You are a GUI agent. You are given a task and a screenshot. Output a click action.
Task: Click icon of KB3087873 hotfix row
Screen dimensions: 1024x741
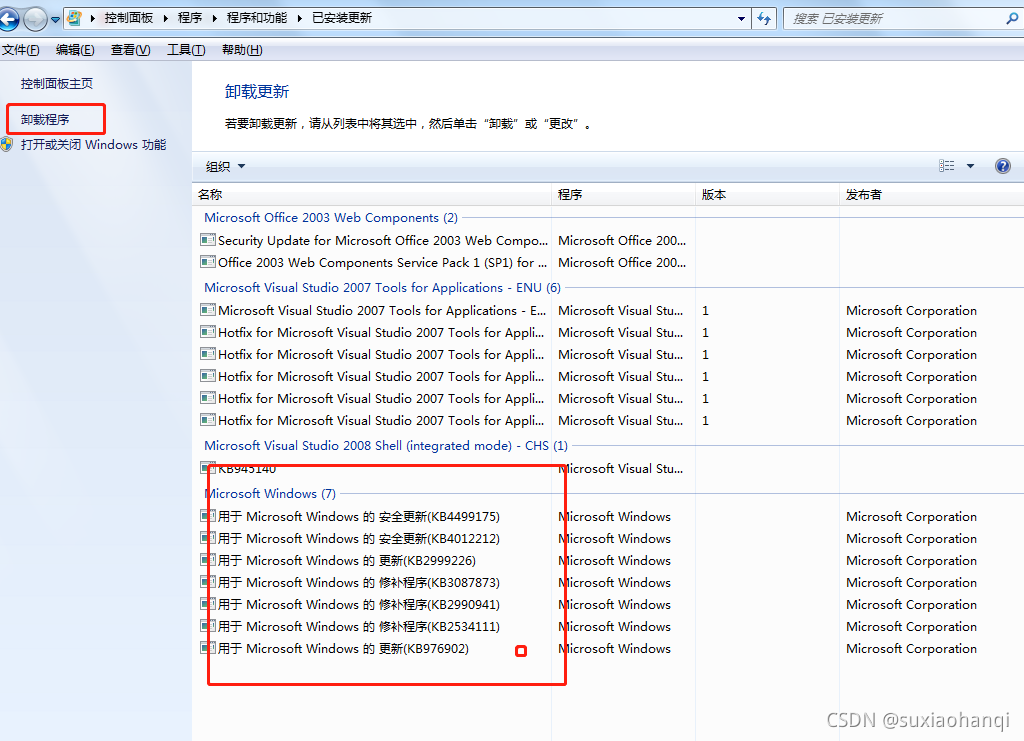coord(208,582)
